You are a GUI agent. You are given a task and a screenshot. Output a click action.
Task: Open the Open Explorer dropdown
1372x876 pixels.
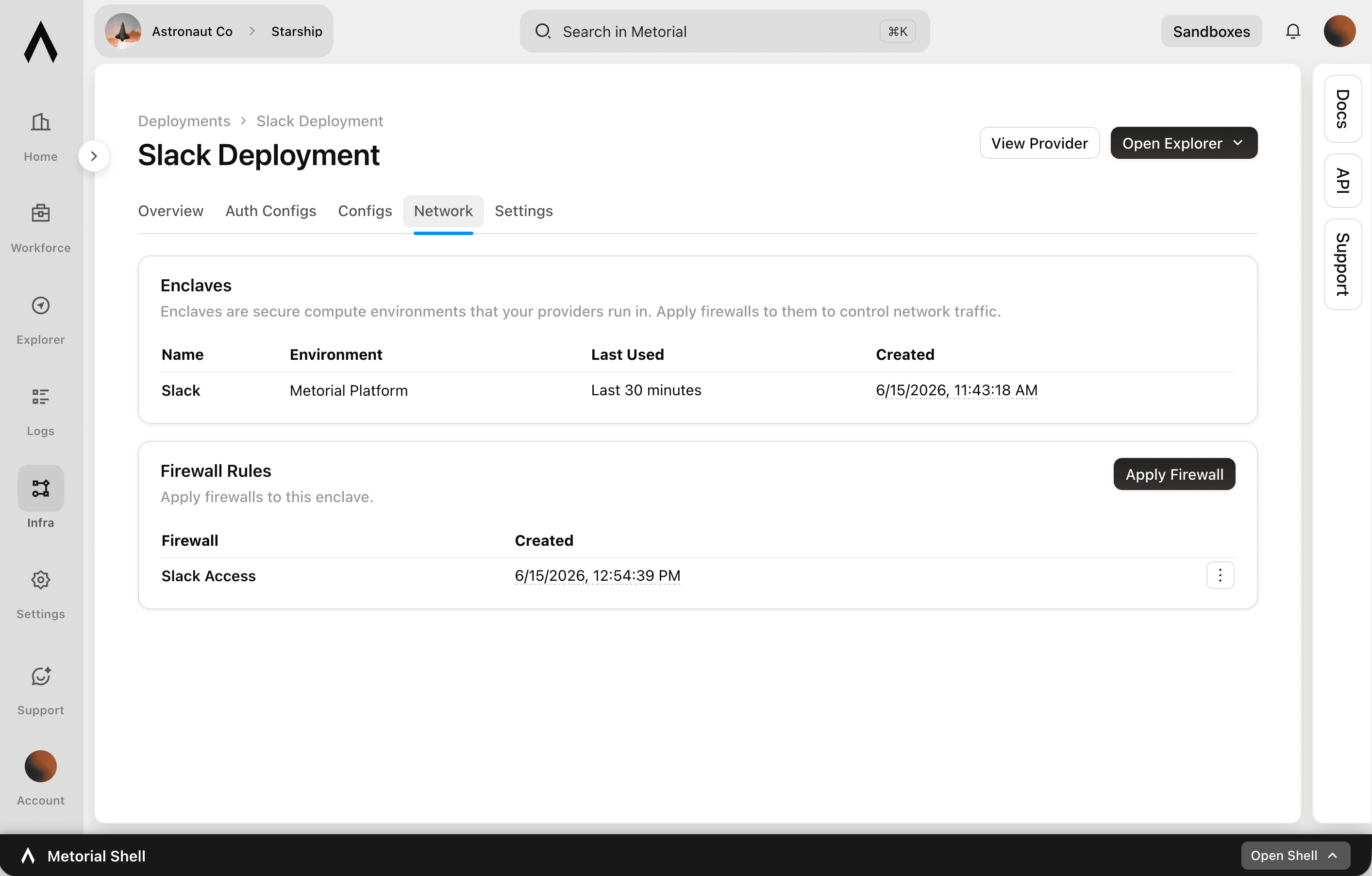tap(1184, 143)
